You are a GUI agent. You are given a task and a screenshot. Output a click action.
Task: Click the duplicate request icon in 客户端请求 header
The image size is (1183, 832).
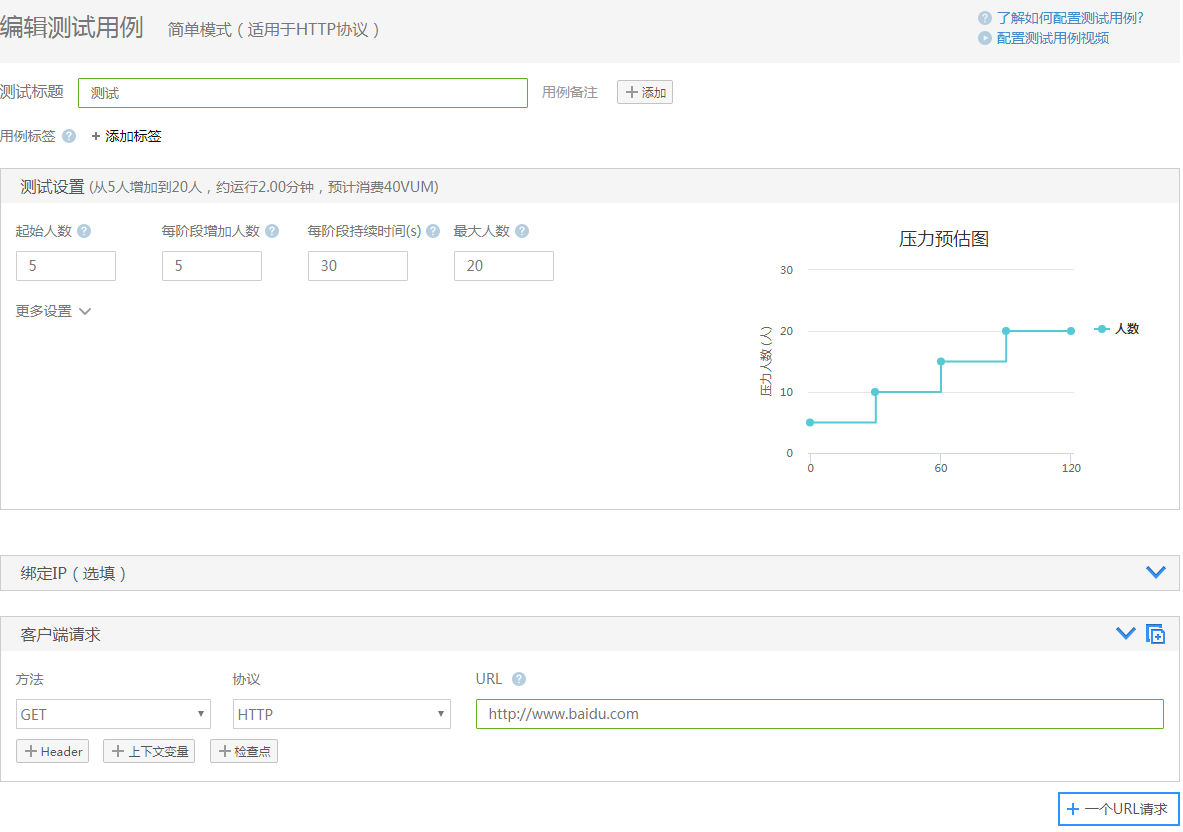[1155, 634]
